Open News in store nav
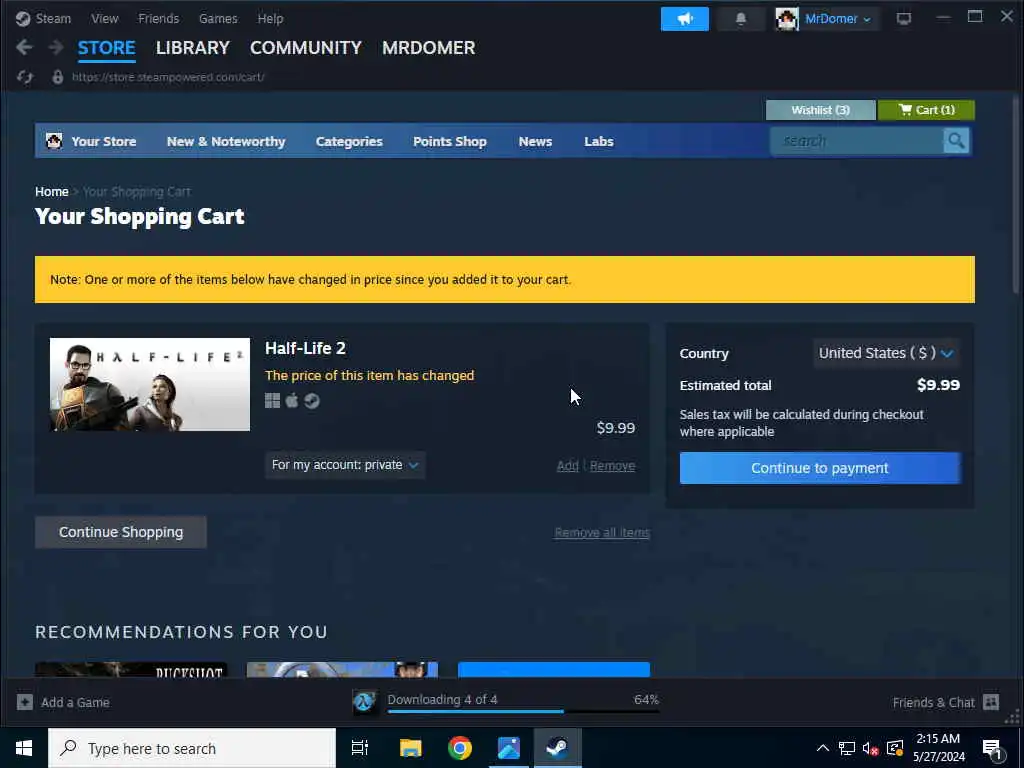 (x=536, y=141)
